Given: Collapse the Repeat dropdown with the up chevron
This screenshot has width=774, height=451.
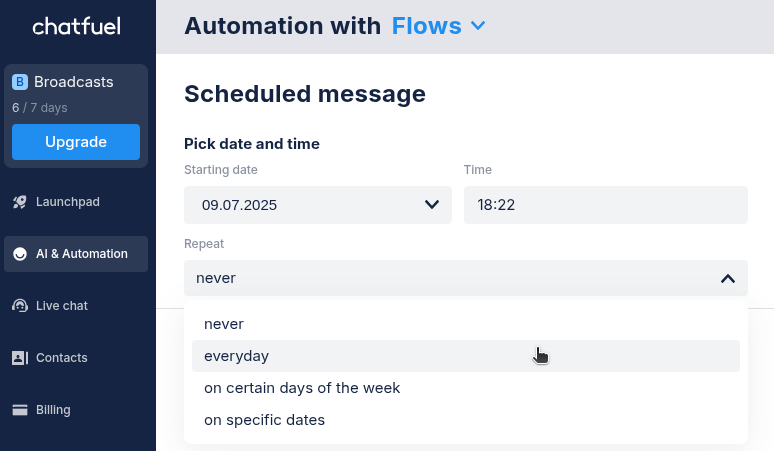Looking at the screenshot, I should click(x=728, y=279).
